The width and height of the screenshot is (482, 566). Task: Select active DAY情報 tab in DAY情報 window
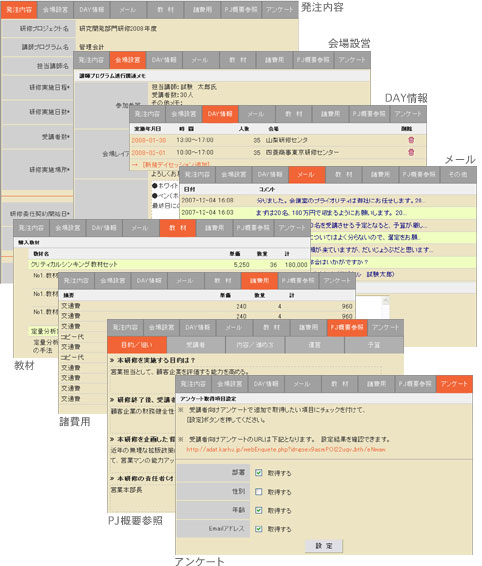pyautogui.click(x=220, y=114)
